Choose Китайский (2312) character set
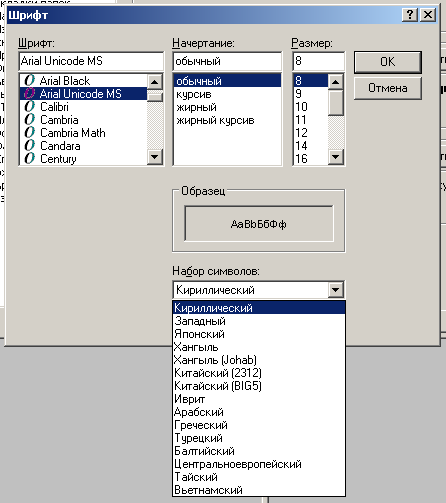 [x=259, y=373]
